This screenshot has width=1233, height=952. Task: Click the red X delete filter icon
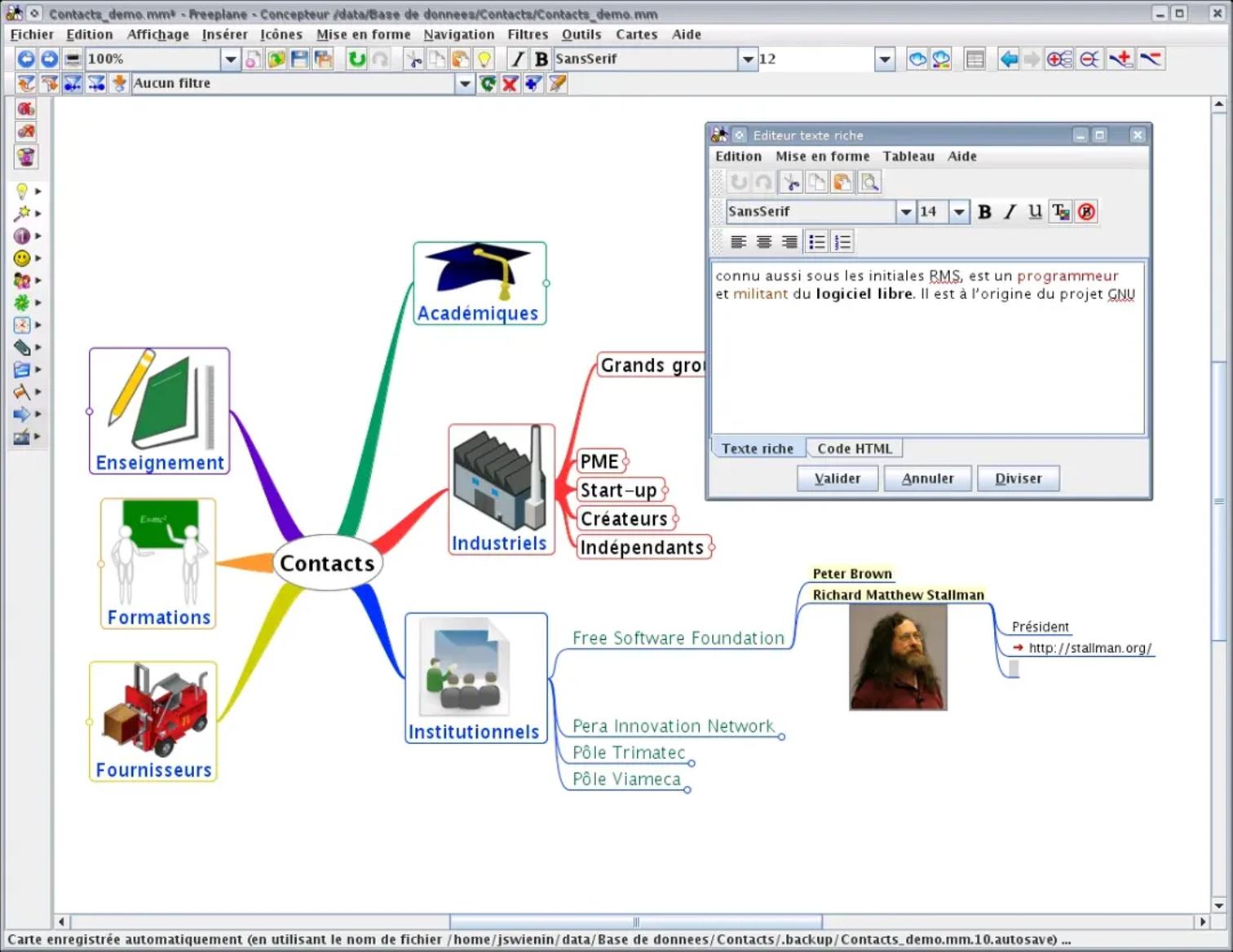(x=510, y=83)
